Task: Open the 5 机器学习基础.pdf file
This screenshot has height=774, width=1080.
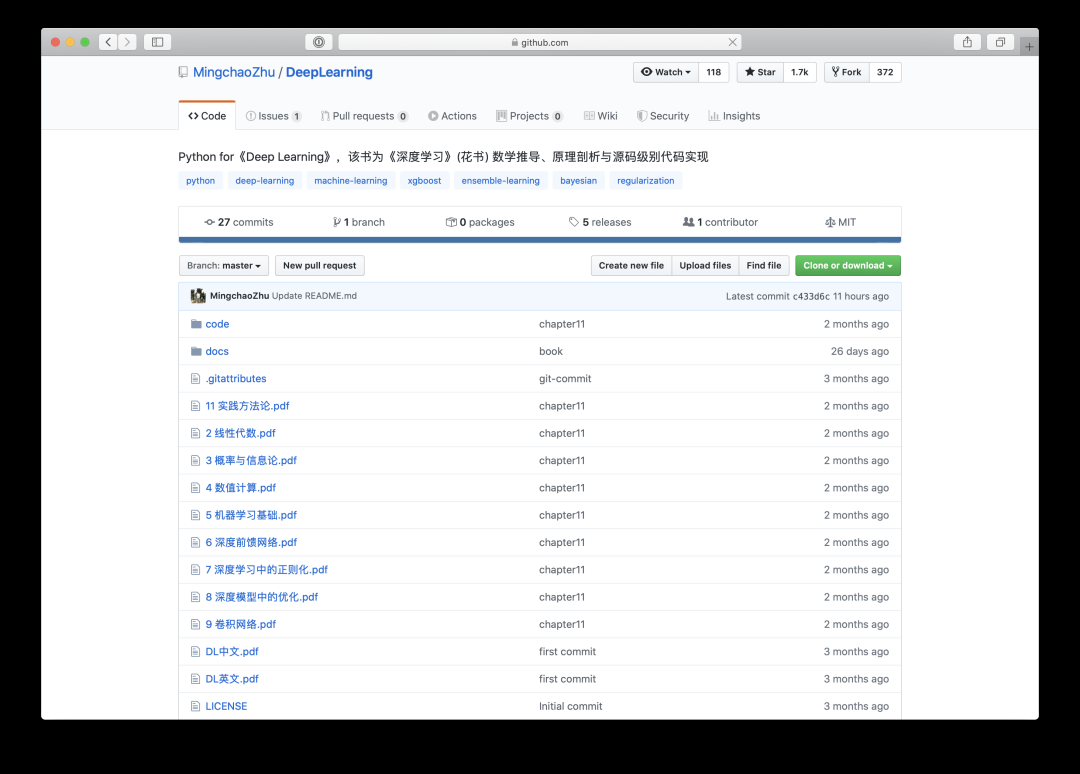Action: click(x=251, y=515)
